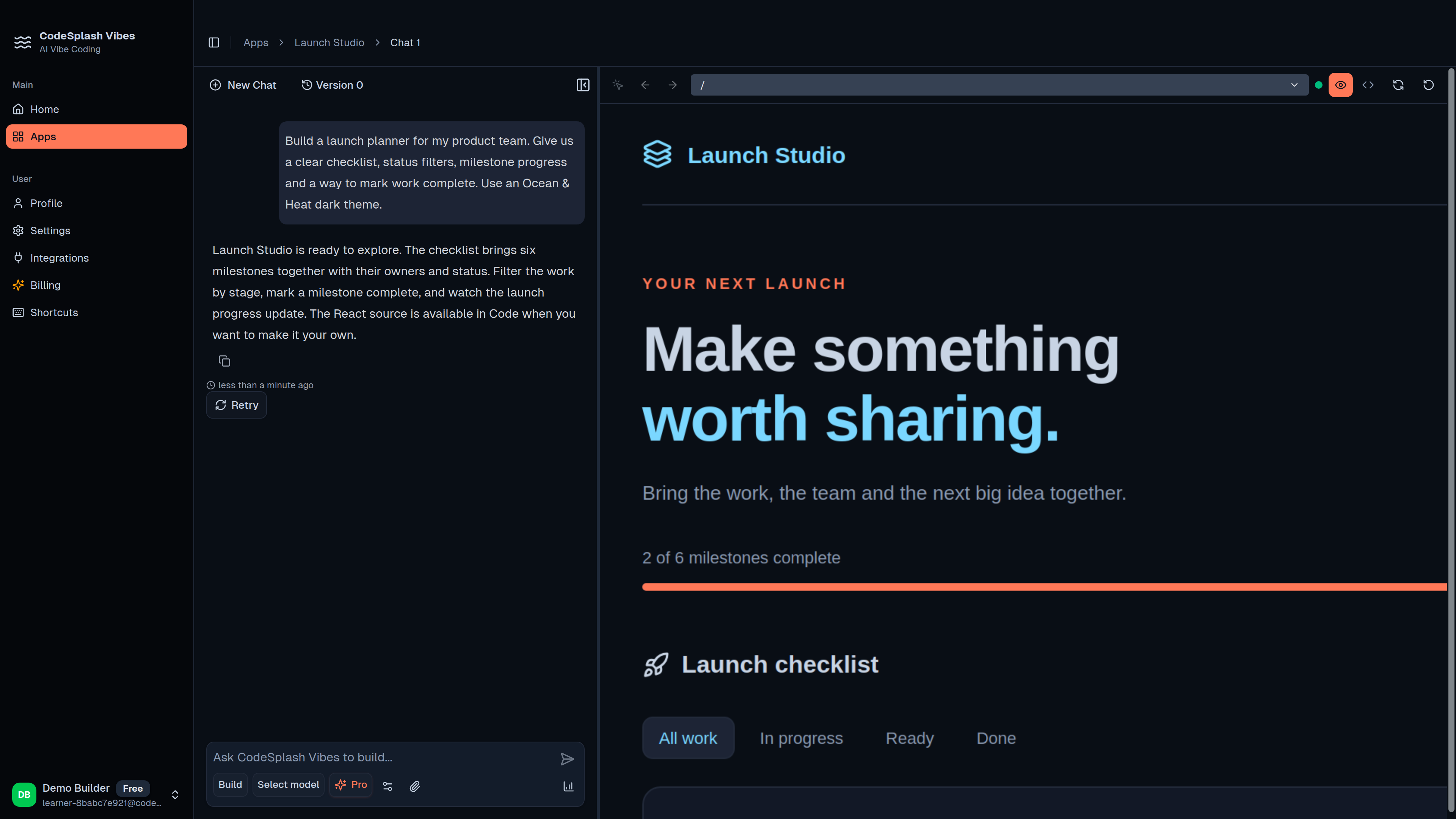
Task: Send the chat message
Action: coord(567,758)
